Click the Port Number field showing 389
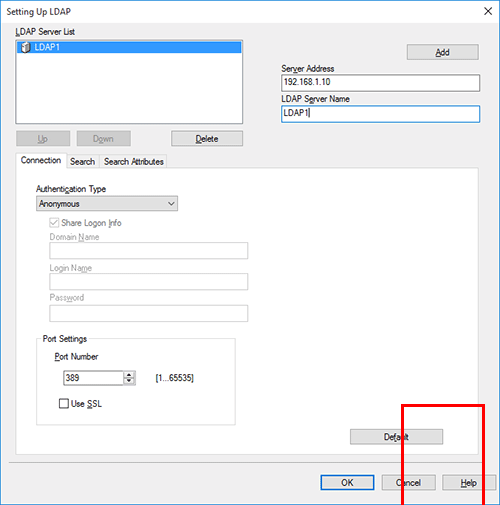500x505 pixels. pos(93,378)
